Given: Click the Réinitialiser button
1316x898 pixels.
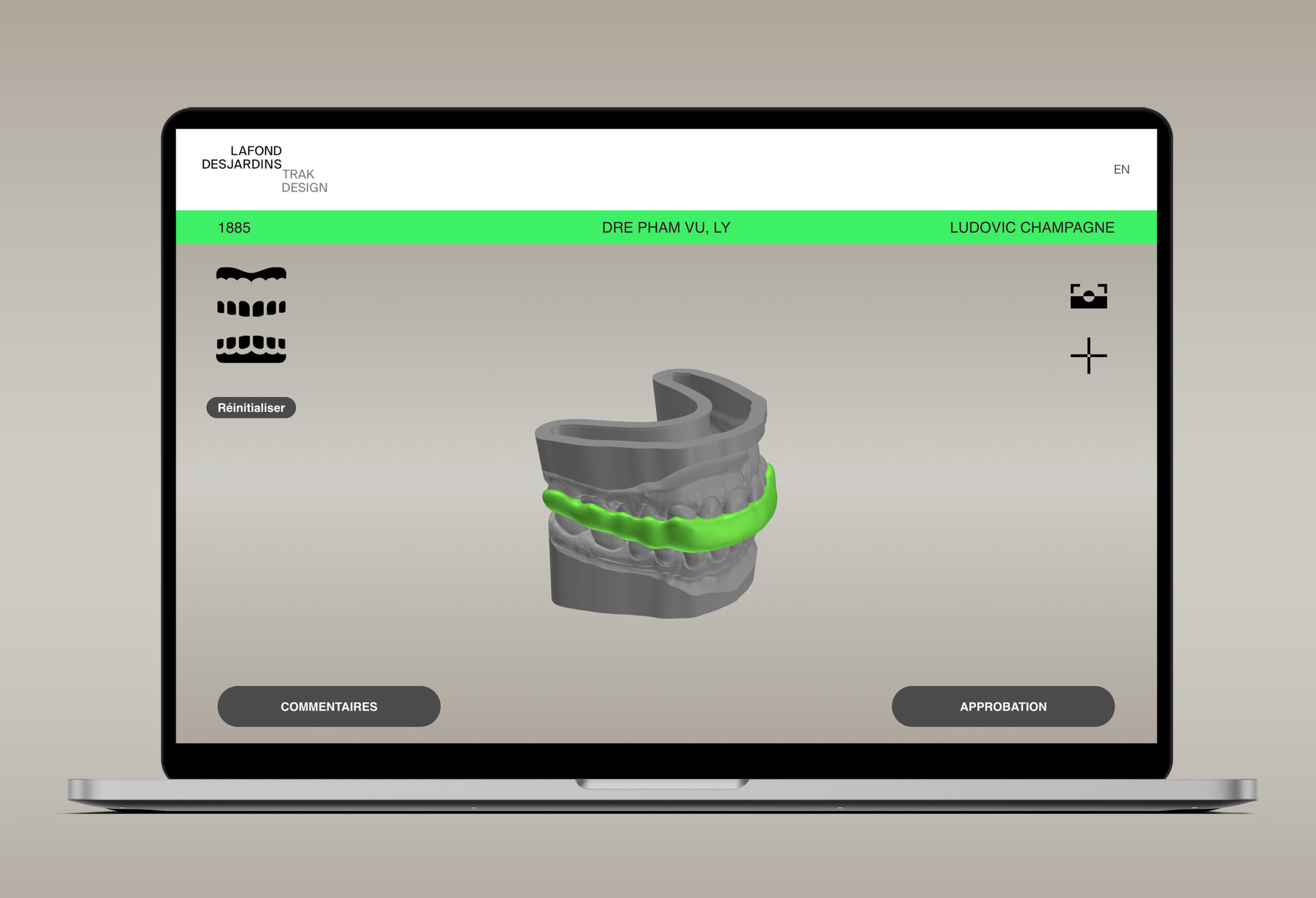Looking at the screenshot, I should click(251, 407).
